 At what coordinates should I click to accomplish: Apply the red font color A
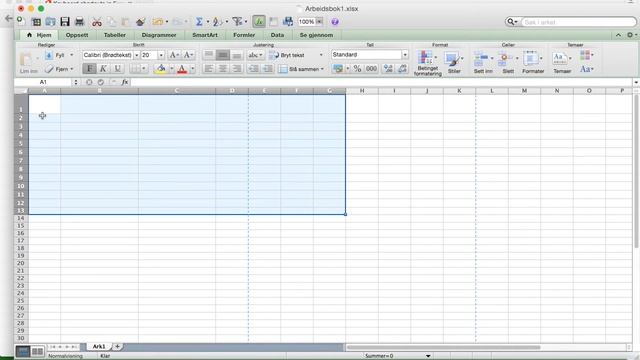[182, 69]
